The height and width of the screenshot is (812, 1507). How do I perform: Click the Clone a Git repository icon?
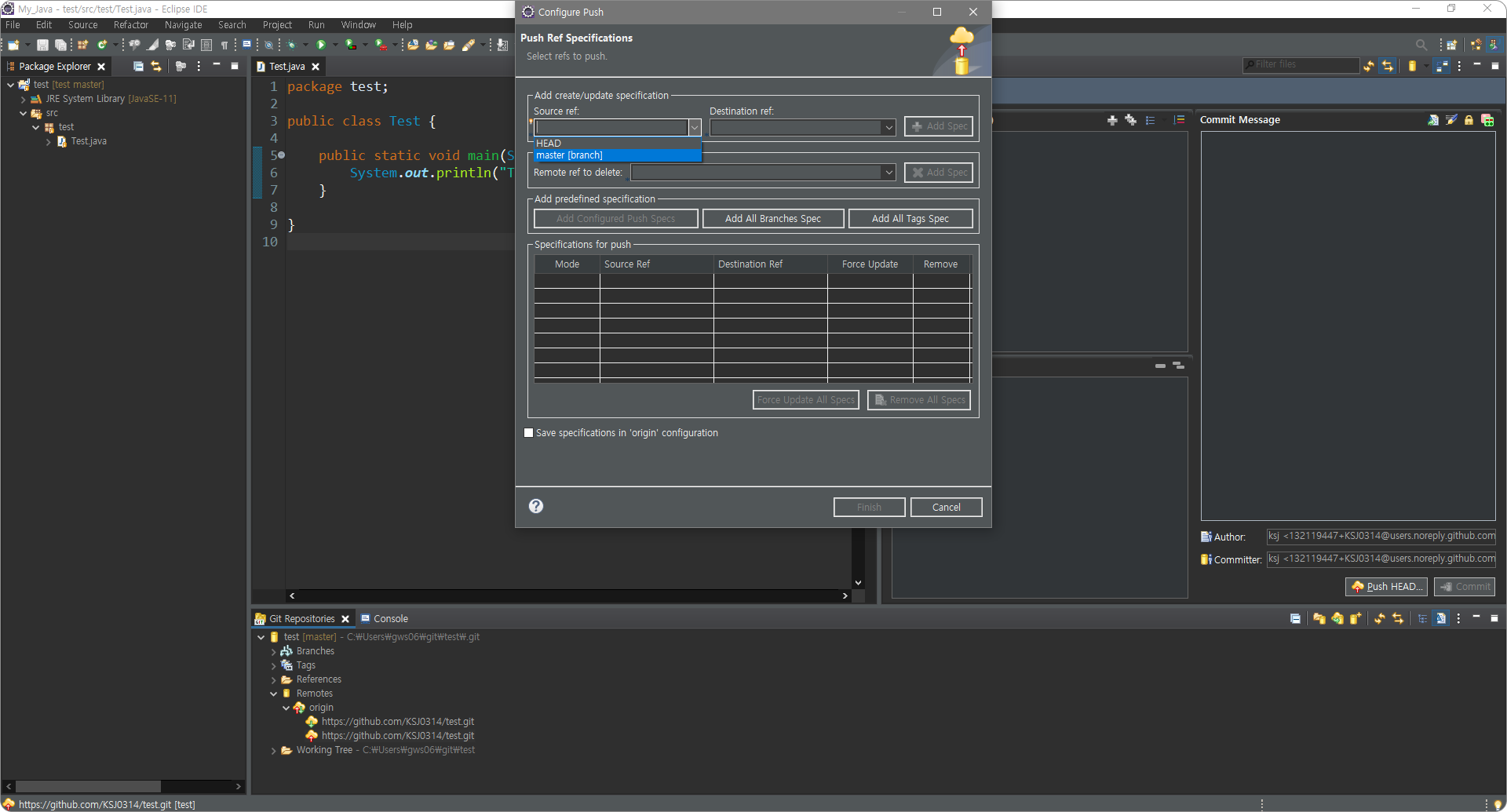[x=1337, y=619]
